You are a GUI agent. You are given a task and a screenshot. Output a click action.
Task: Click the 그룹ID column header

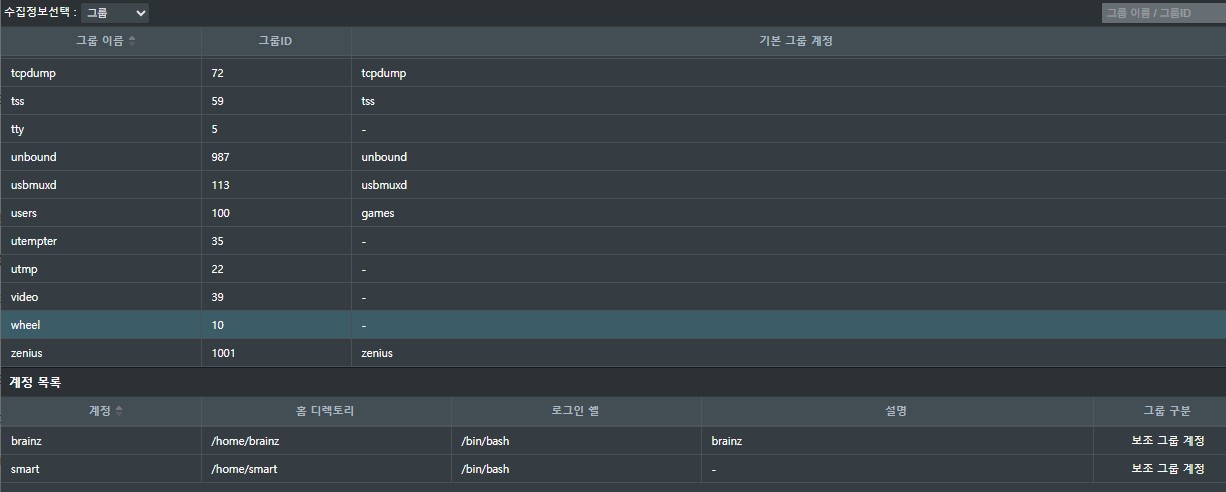[275, 41]
